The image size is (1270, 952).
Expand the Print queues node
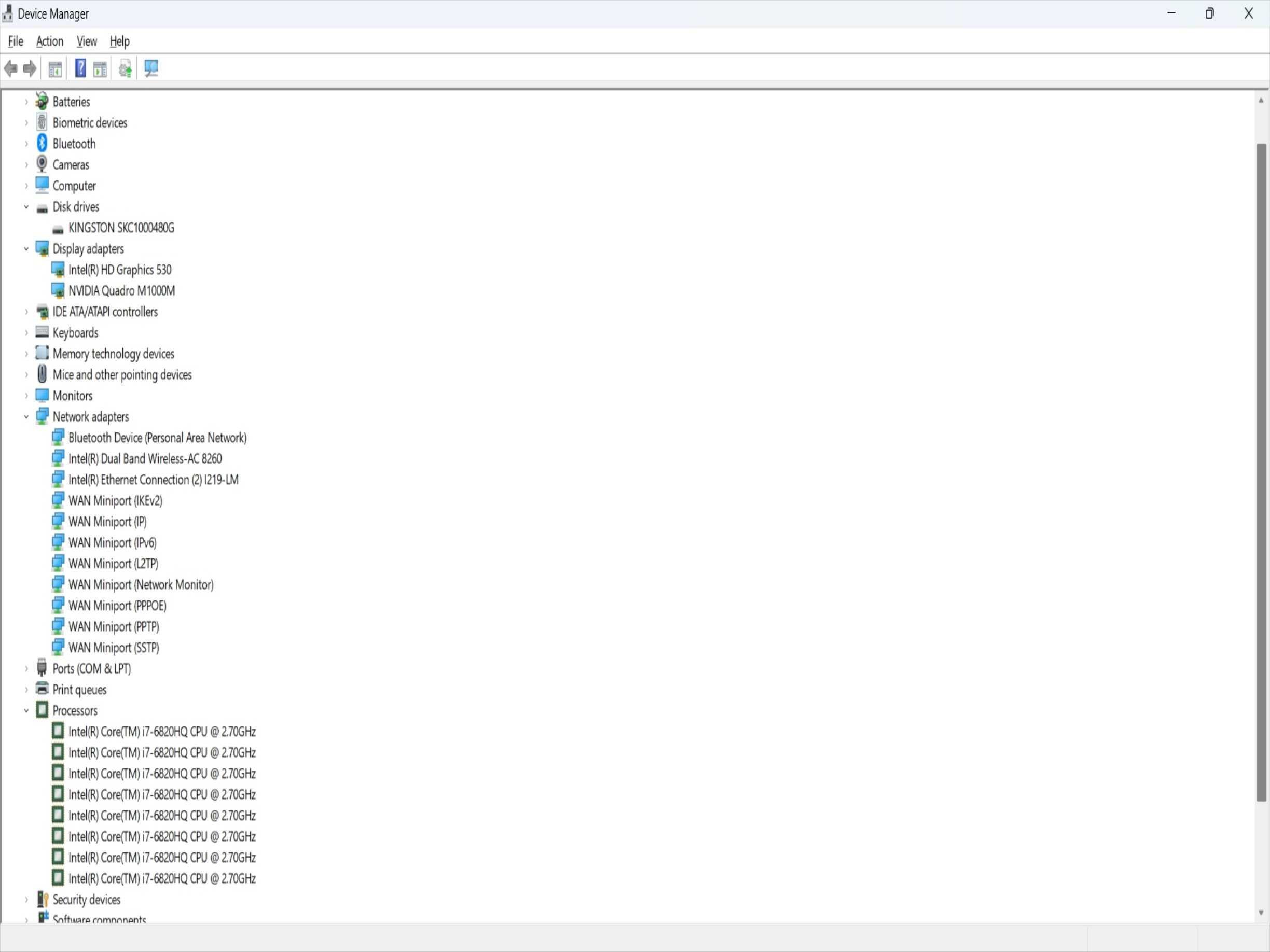coord(26,689)
